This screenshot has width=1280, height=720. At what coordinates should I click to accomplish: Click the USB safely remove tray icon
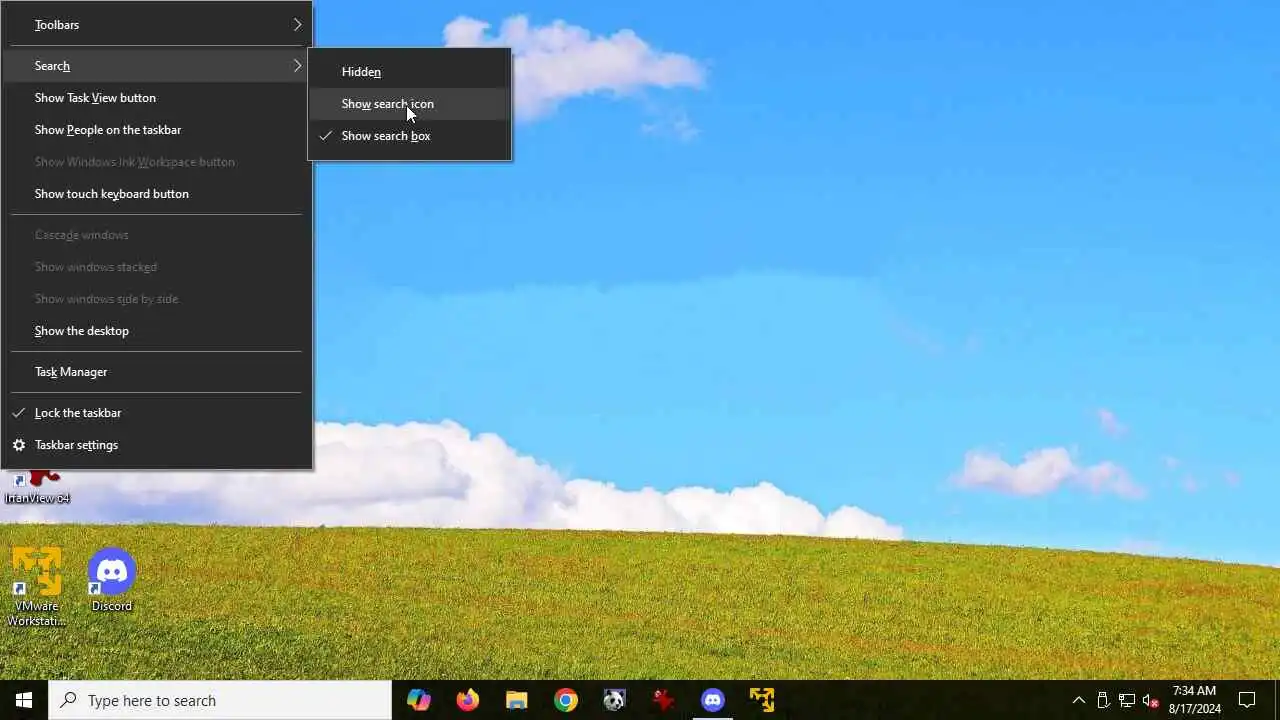point(1103,700)
